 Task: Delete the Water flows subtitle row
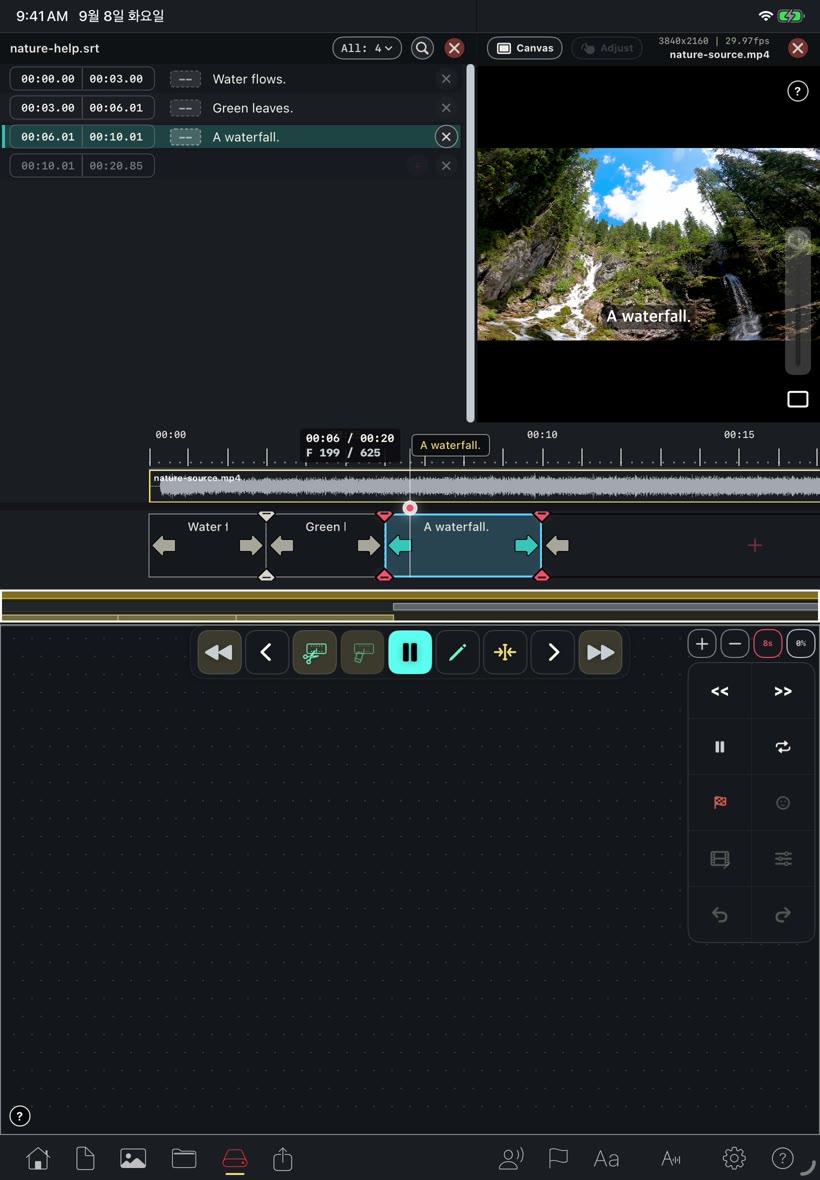click(446, 79)
